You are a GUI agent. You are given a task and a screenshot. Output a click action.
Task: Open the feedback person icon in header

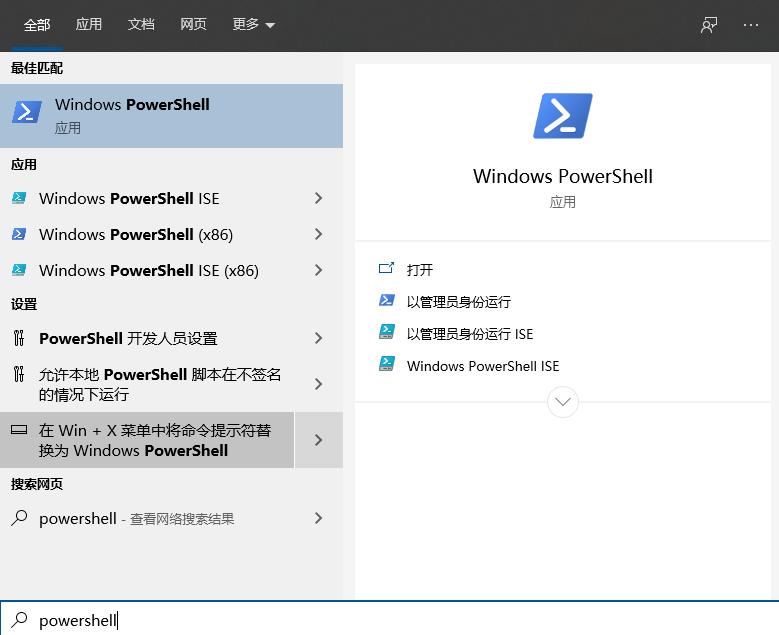pos(709,25)
